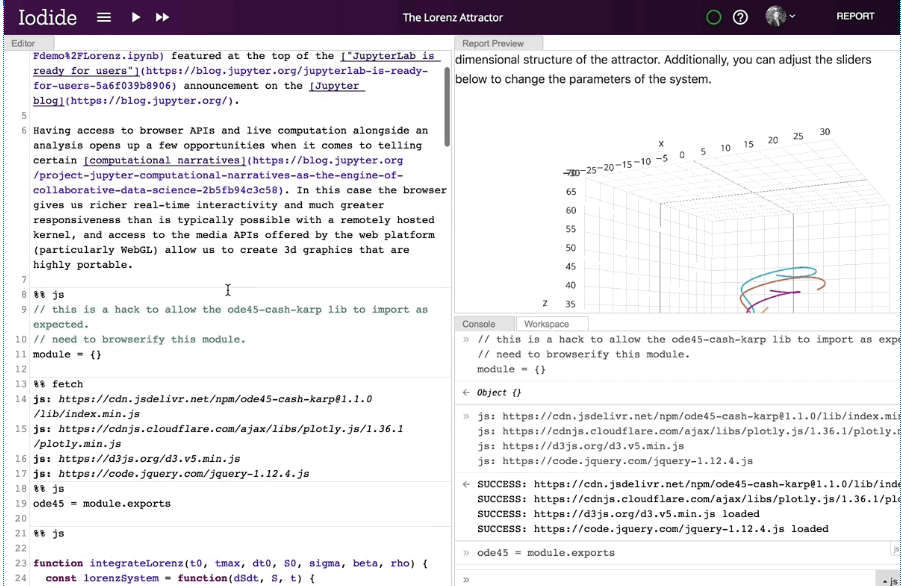Click the editor pane vertical scrollbar
Screen dimensions: 902x586
pos(446,110)
